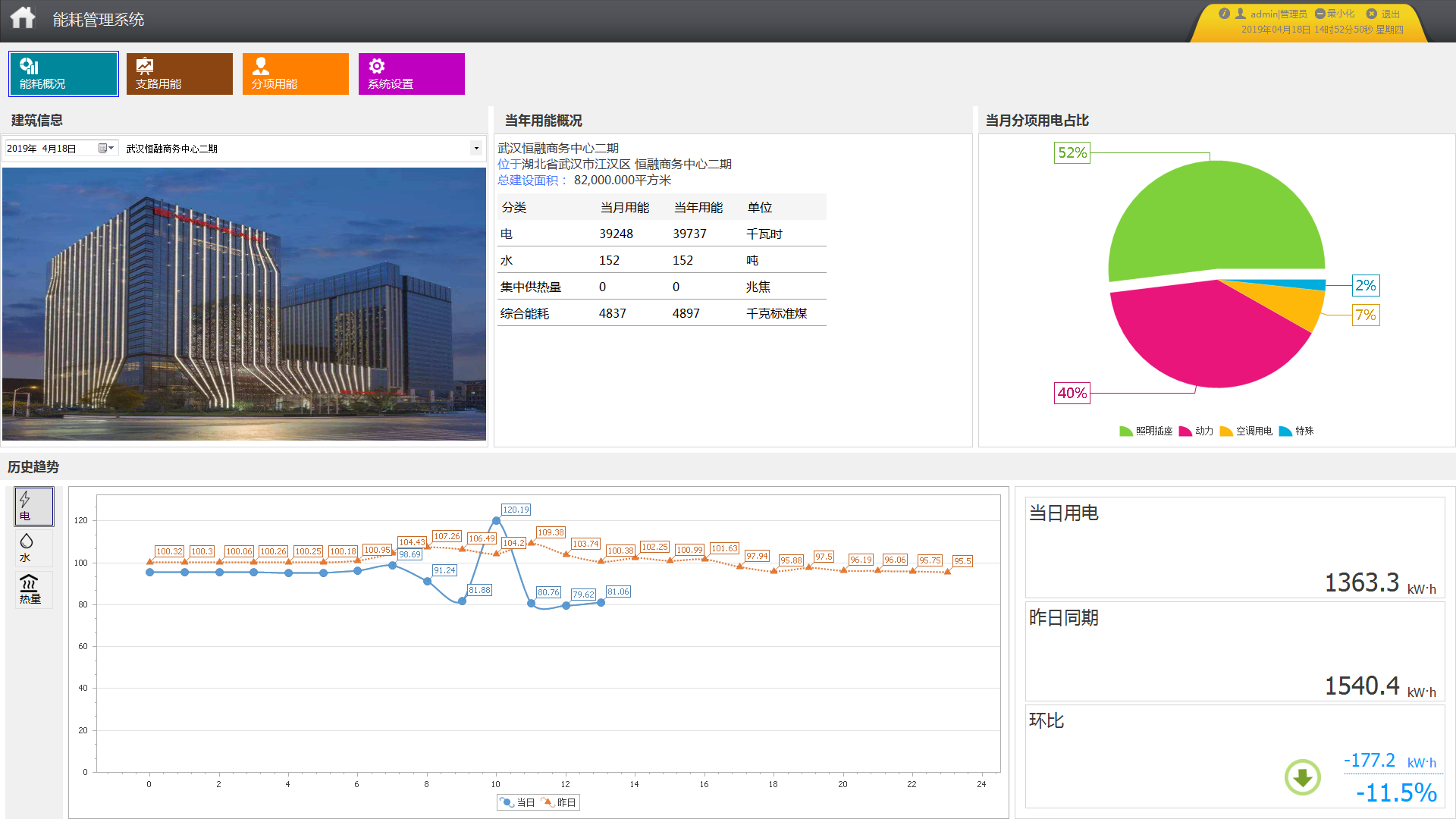
Task: Click the info icon beside admin
Action: coord(1224,14)
